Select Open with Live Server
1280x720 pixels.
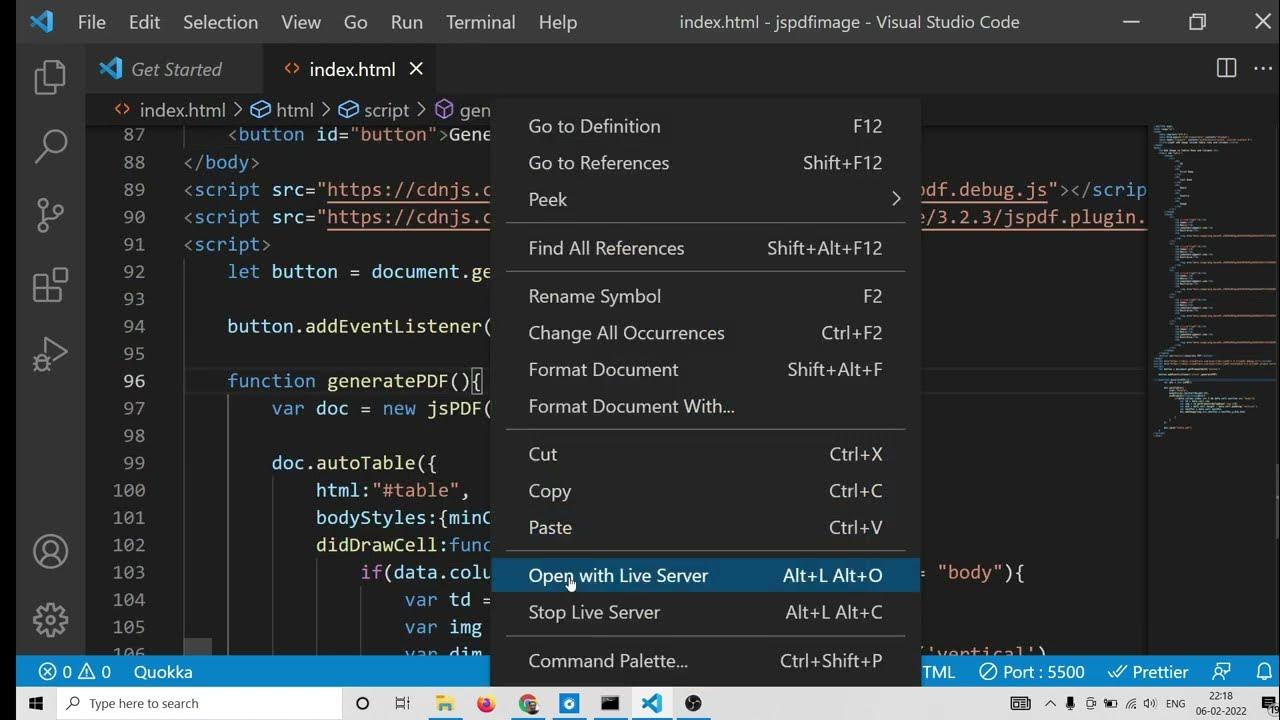[618, 575]
